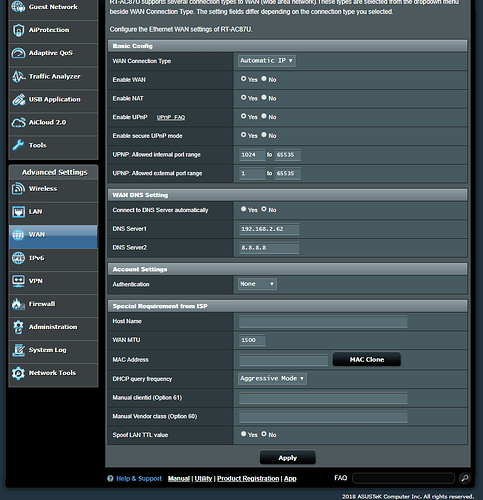Click the FAQ search magnifier icon
The height and width of the screenshot is (500, 483).
click(465, 478)
